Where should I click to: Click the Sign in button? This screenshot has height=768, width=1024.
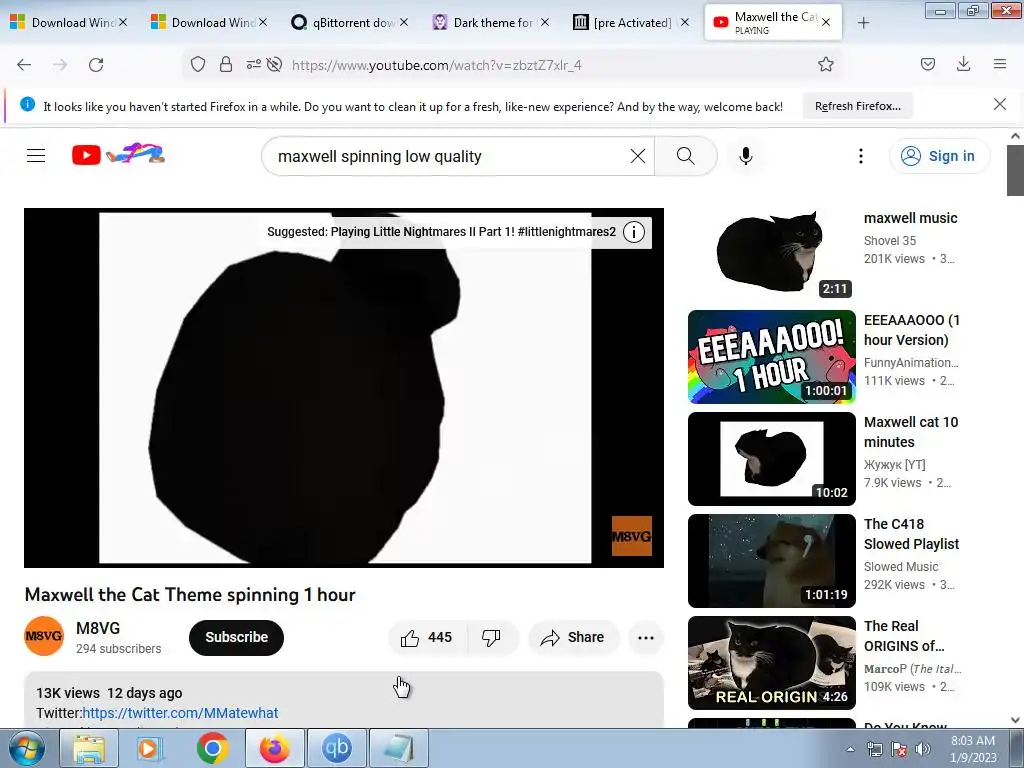point(938,156)
